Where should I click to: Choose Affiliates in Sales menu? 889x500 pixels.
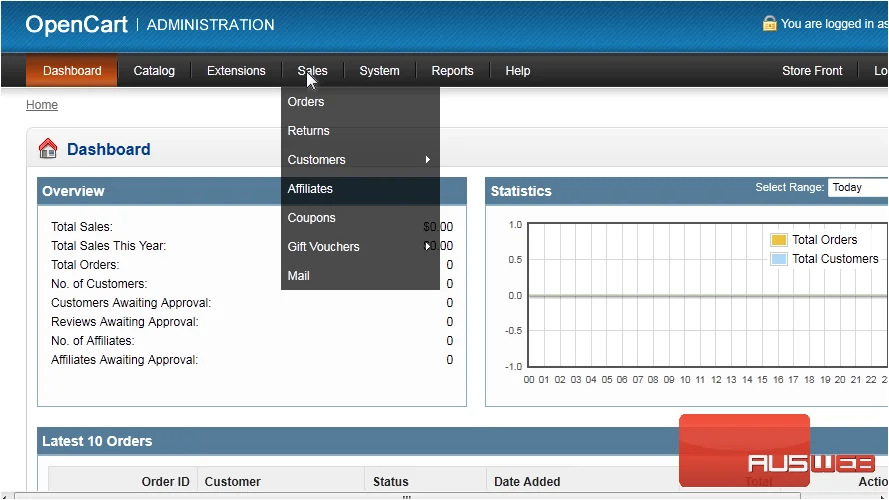pyautogui.click(x=360, y=189)
